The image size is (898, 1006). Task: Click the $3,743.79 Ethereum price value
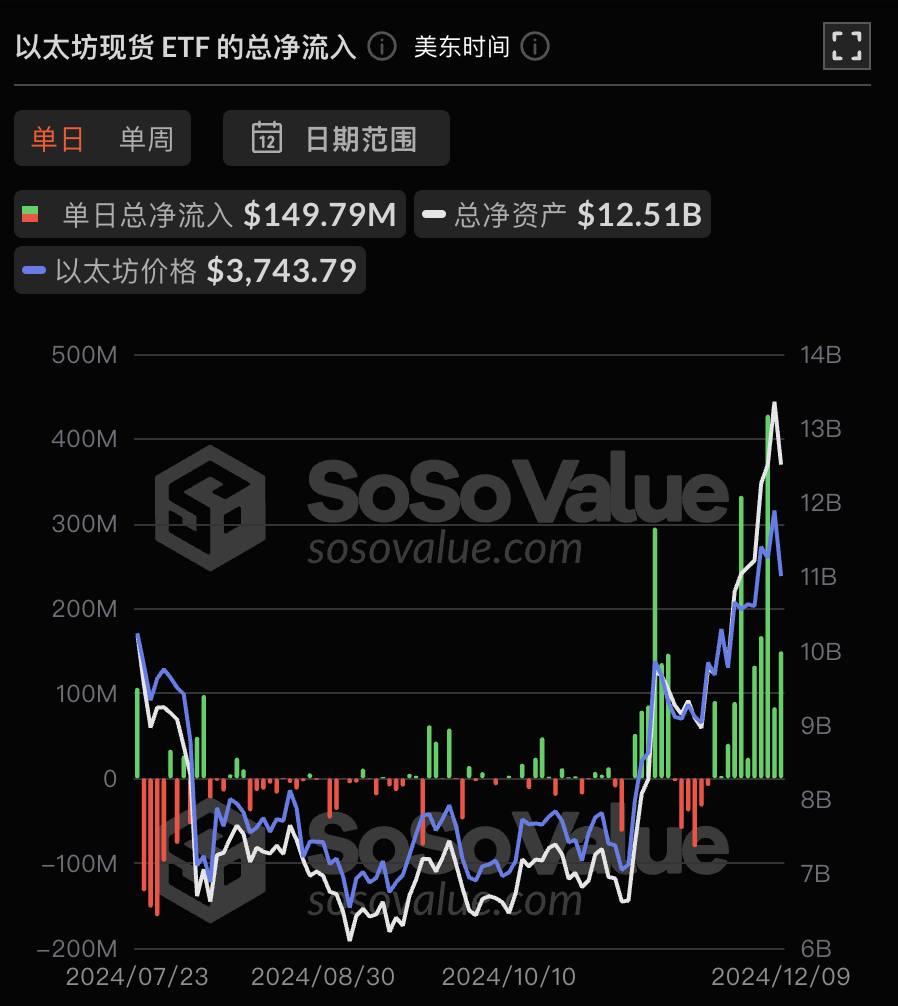coord(282,271)
